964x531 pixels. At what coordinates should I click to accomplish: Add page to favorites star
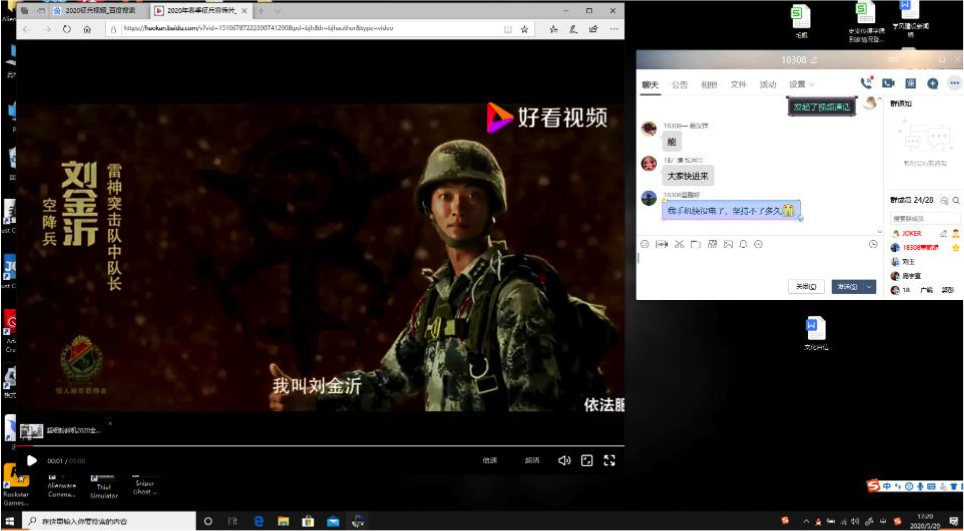pyautogui.click(x=524, y=29)
